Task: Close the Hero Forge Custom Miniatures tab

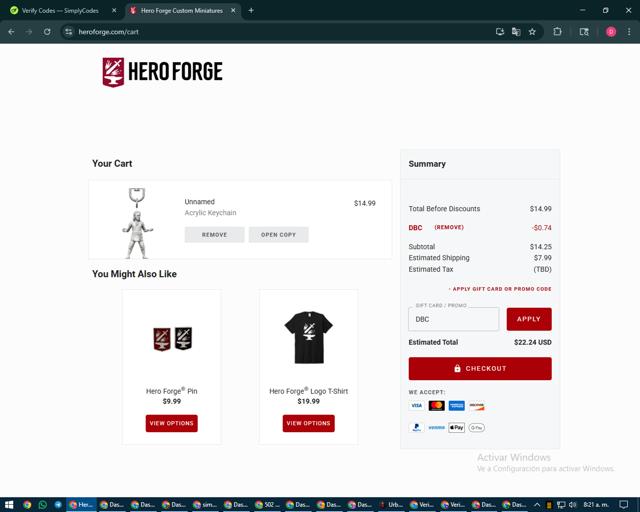Action: click(233, 11)
